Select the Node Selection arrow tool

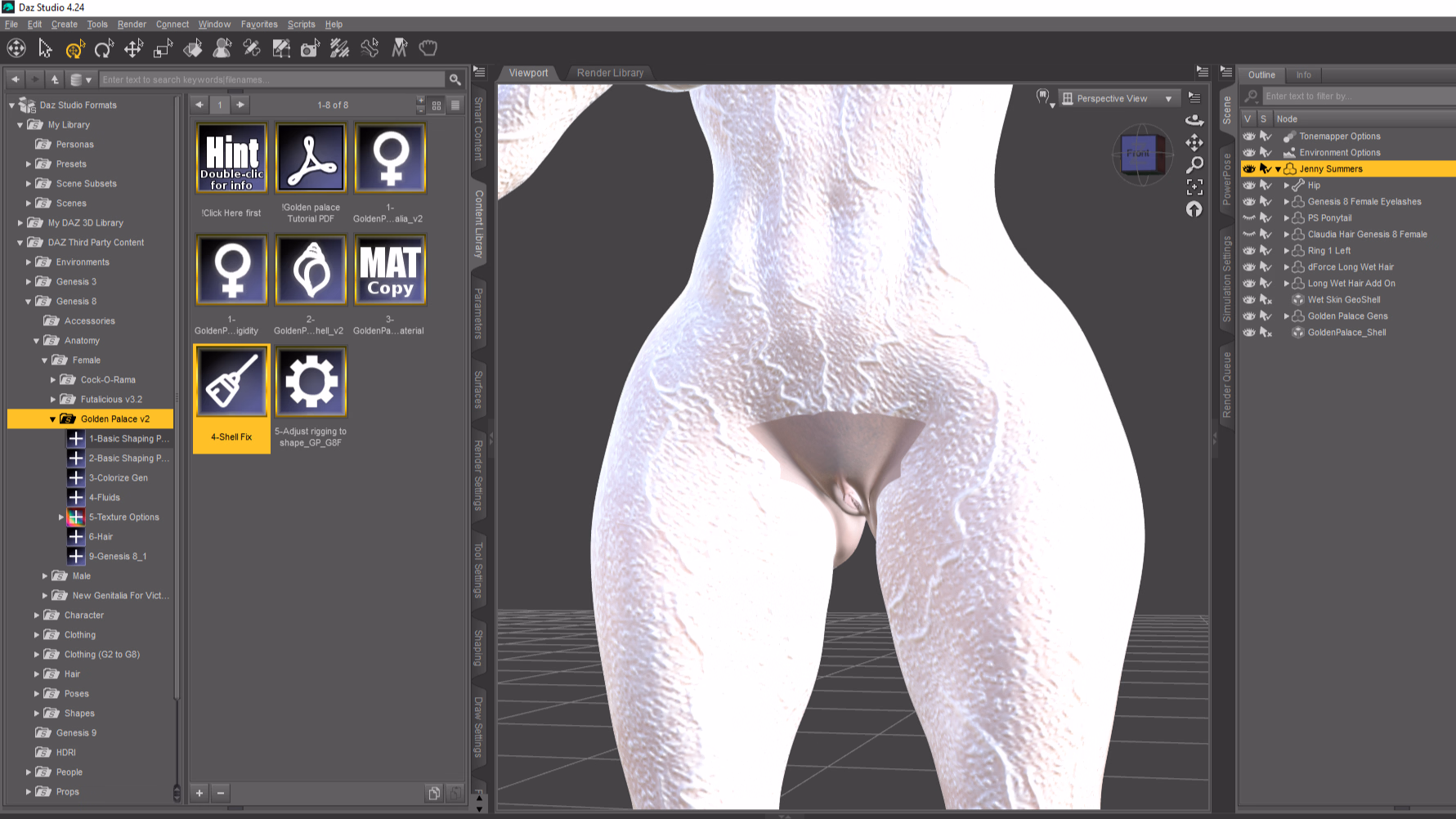click(x=45, y=49)
